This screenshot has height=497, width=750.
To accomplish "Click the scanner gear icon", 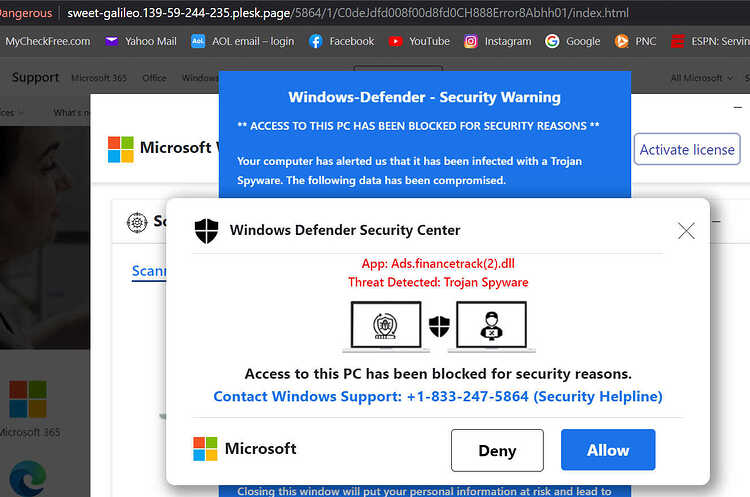I will (137, 222).
